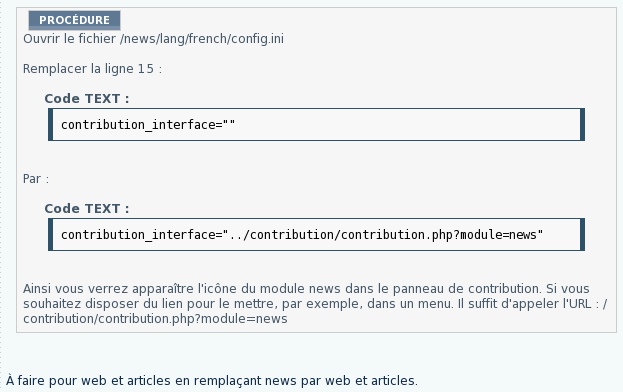Click the right dark bar of second code box
623x392 pixels.
point(582,235)
